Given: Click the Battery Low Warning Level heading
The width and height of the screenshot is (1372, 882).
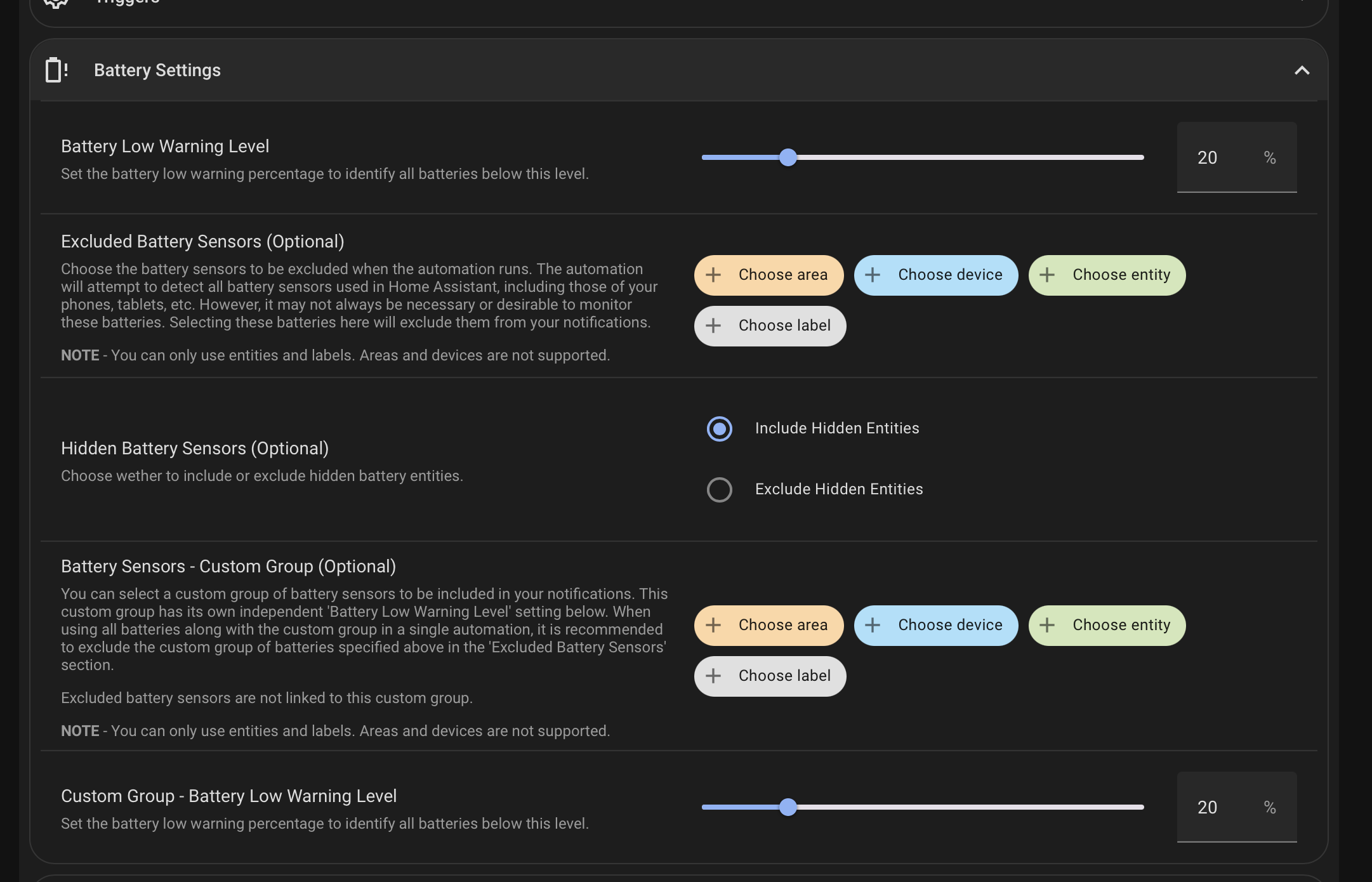Looking at the screenshot, I should [165, 147].
